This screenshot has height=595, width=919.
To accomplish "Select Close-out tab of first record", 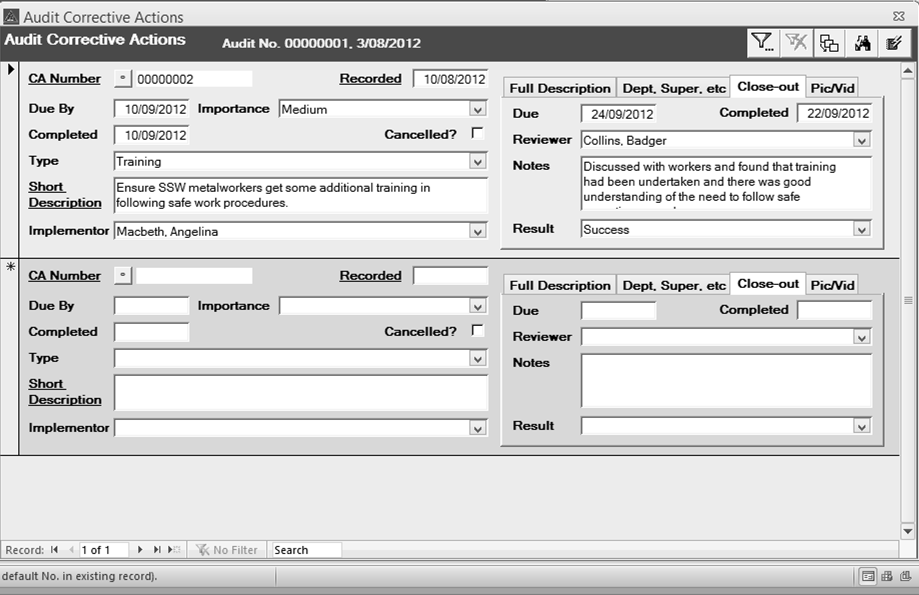I will [x=768, y=87].
